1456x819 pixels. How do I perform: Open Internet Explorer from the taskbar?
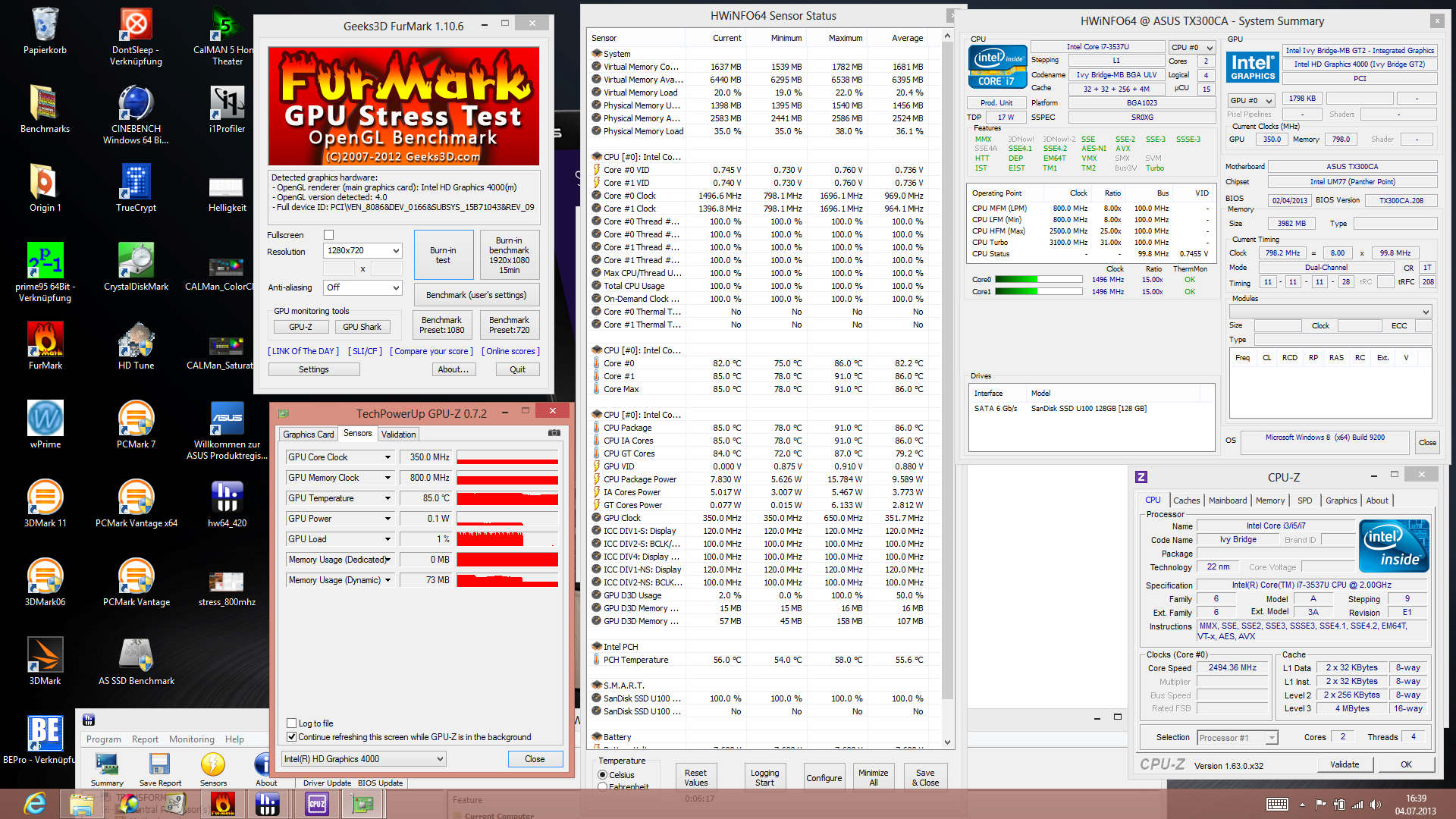tap(35, 803)
